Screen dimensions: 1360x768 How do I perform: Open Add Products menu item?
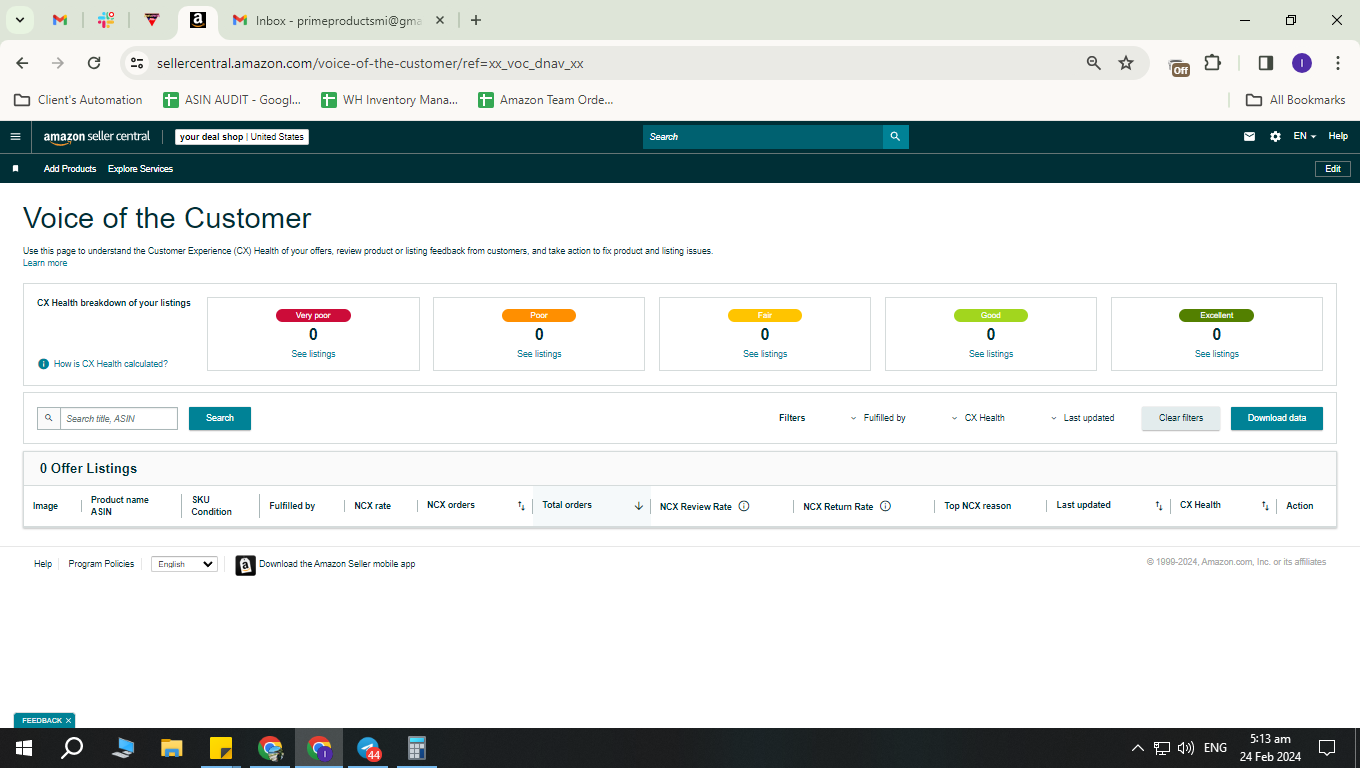(x=70, y=169)
